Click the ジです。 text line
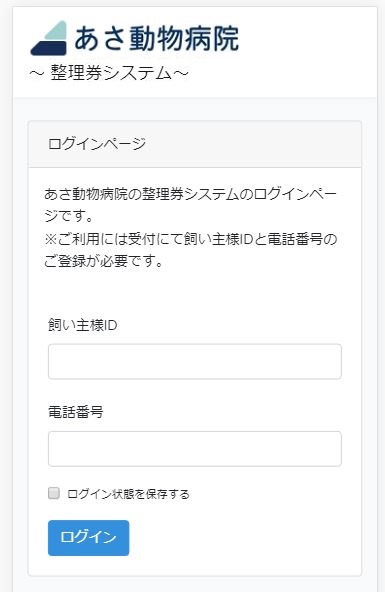Viewport: 385px width, 592px height. point(69,216)
